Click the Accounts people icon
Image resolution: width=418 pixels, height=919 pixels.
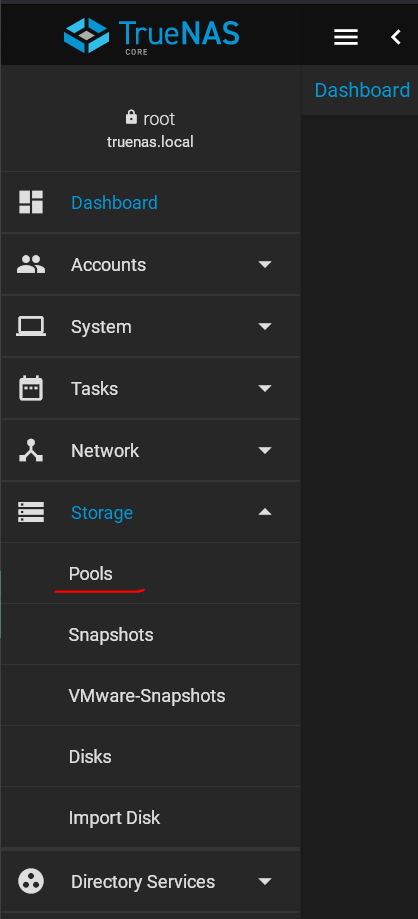tap(31, 264)
